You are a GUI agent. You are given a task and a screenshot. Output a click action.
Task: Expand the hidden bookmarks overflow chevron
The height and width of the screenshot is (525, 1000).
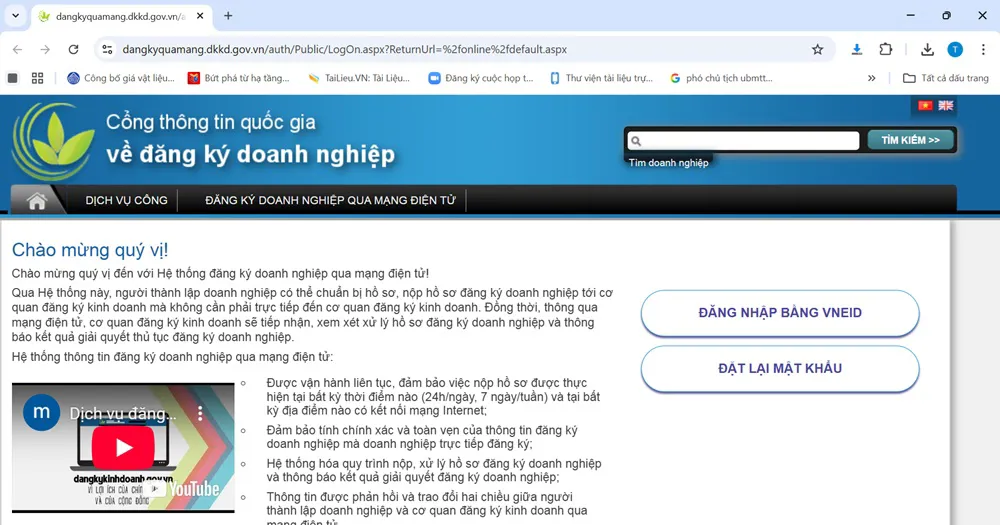[871, 78]
